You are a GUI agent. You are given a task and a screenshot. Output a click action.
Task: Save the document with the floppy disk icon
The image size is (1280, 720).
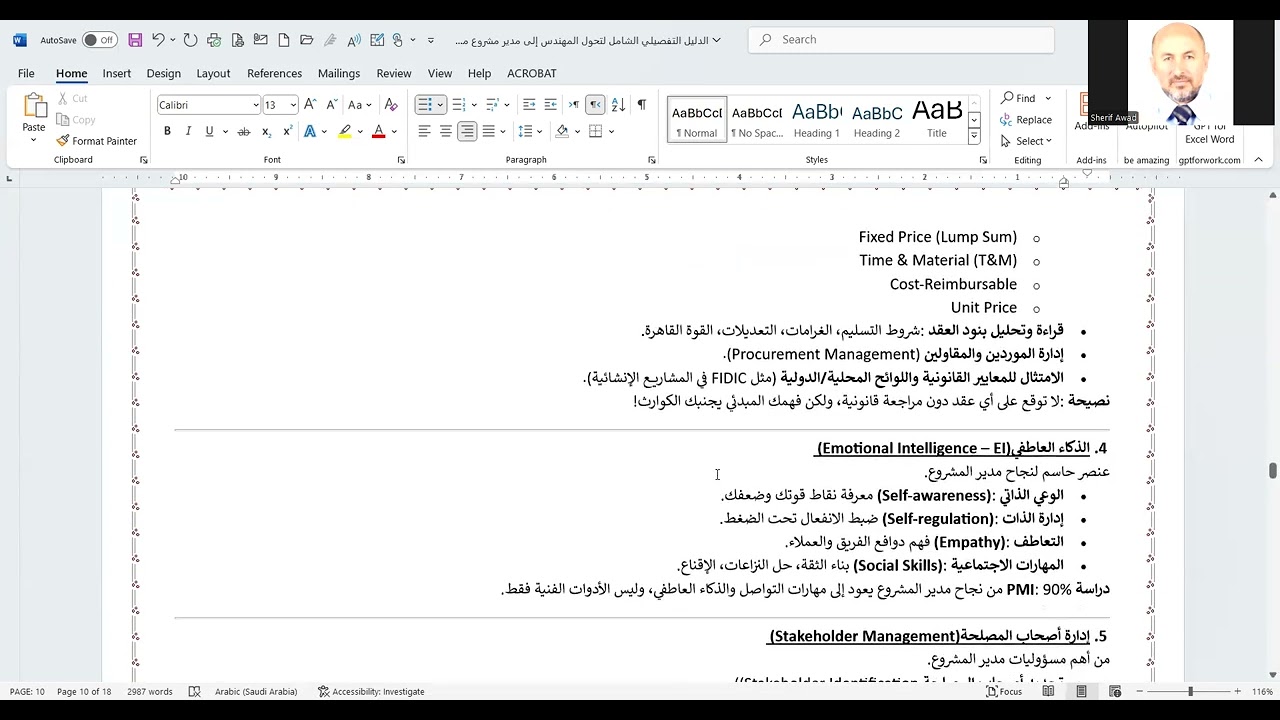point(135,40)
